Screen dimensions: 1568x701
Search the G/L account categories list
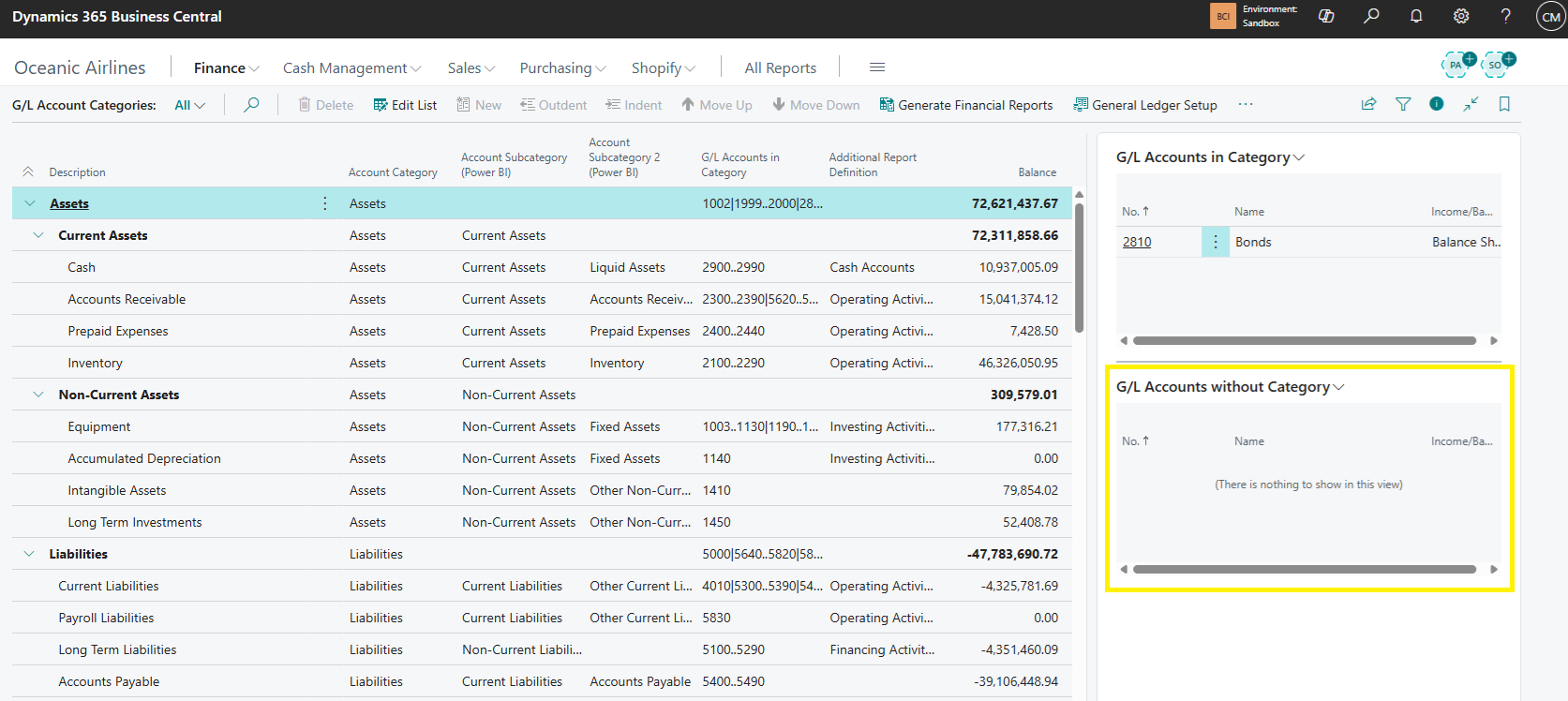[251, 105]
